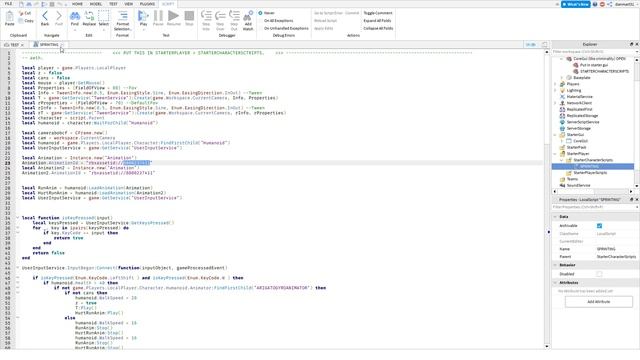
Task: Click Expand All Folds action
Action: (377, 20)
